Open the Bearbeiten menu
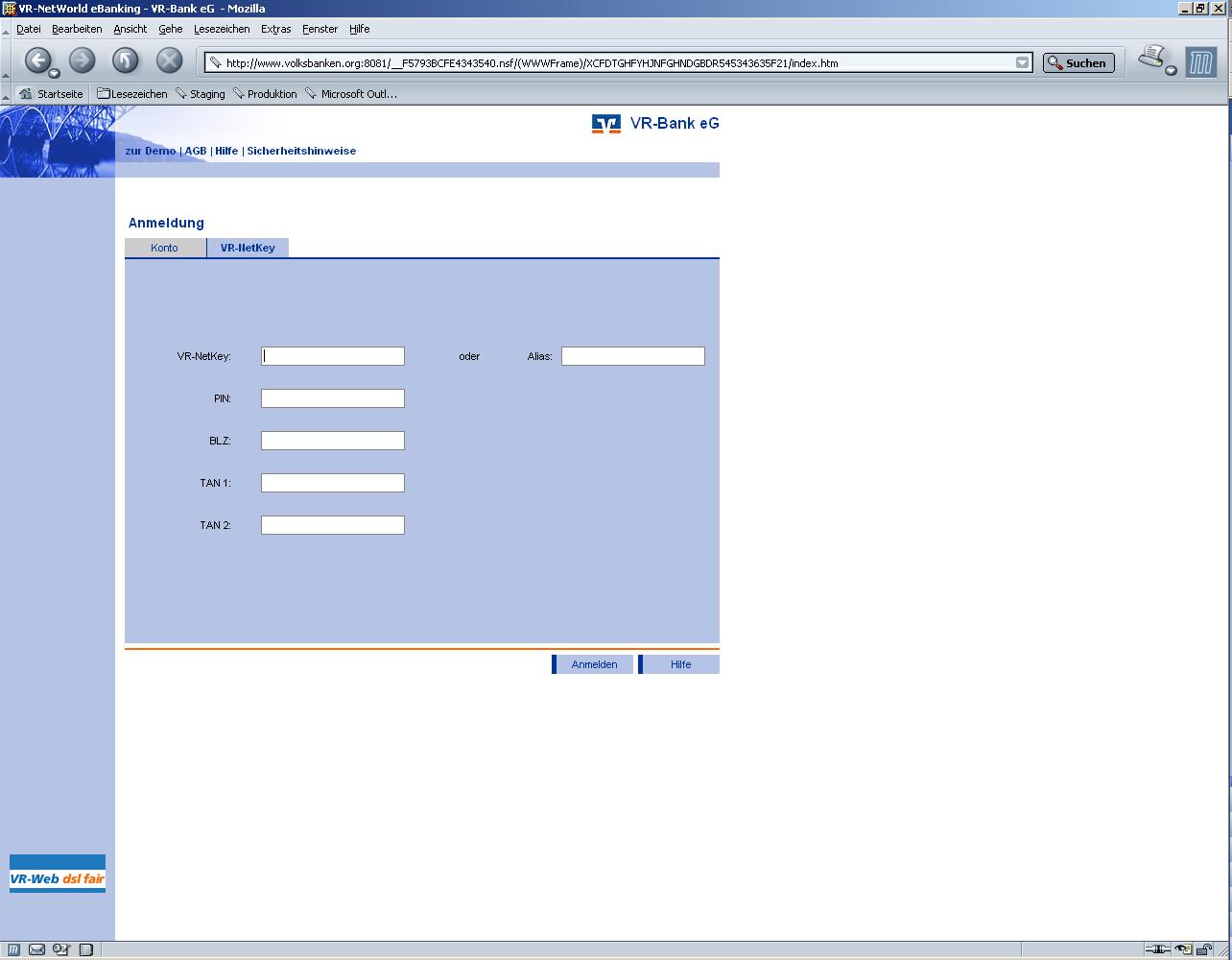The height and width of the screenshot is (960, 1232). [x=77, y=29]
